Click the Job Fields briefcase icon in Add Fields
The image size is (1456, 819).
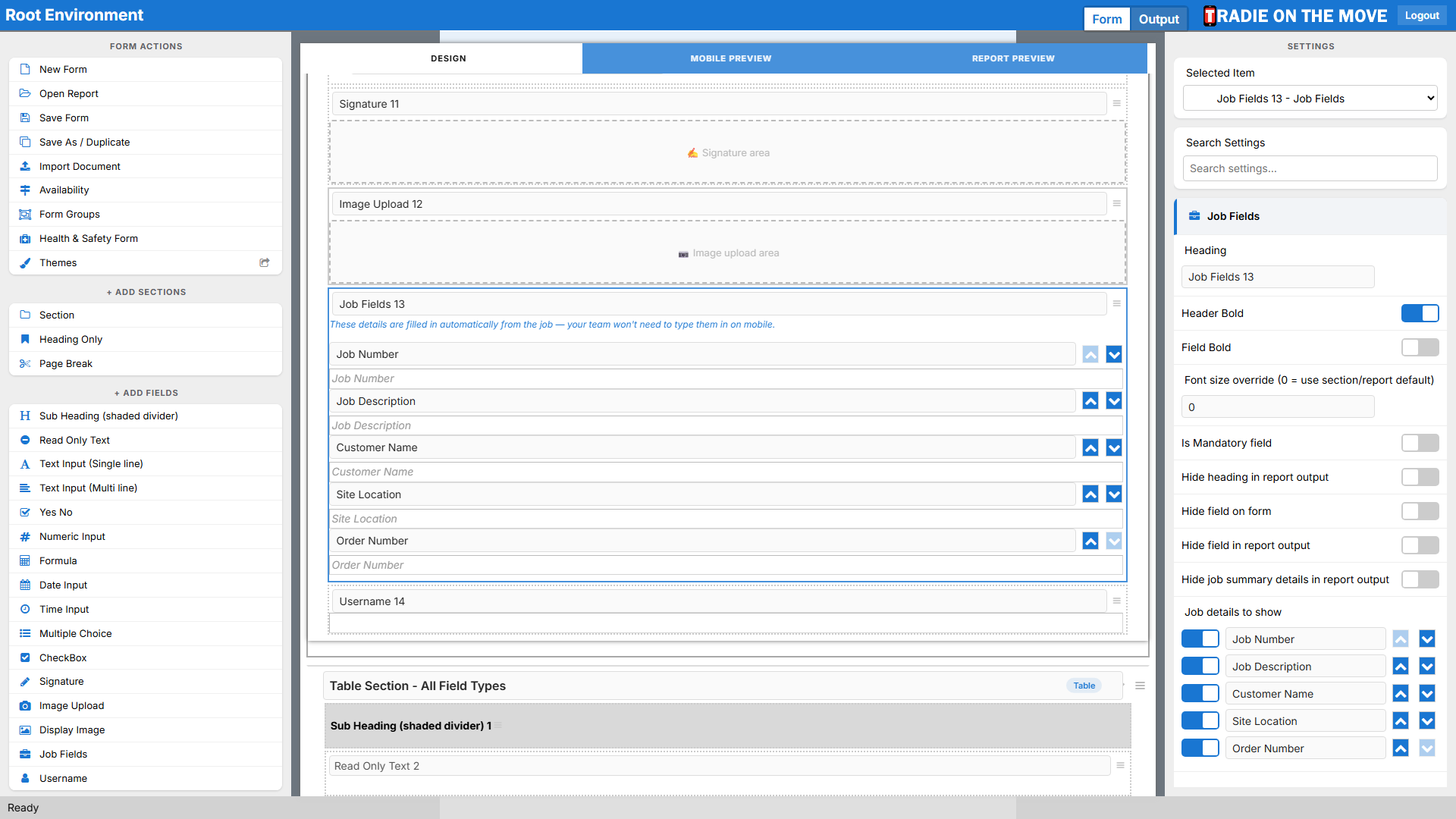(x=25, y=755)
